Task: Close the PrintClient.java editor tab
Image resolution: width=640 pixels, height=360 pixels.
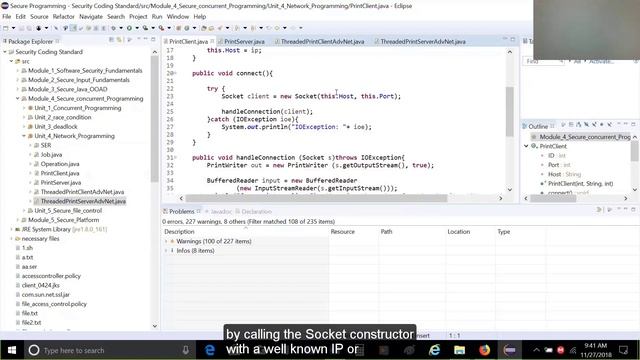Action: pyautogui.click(x=212, y=41)
